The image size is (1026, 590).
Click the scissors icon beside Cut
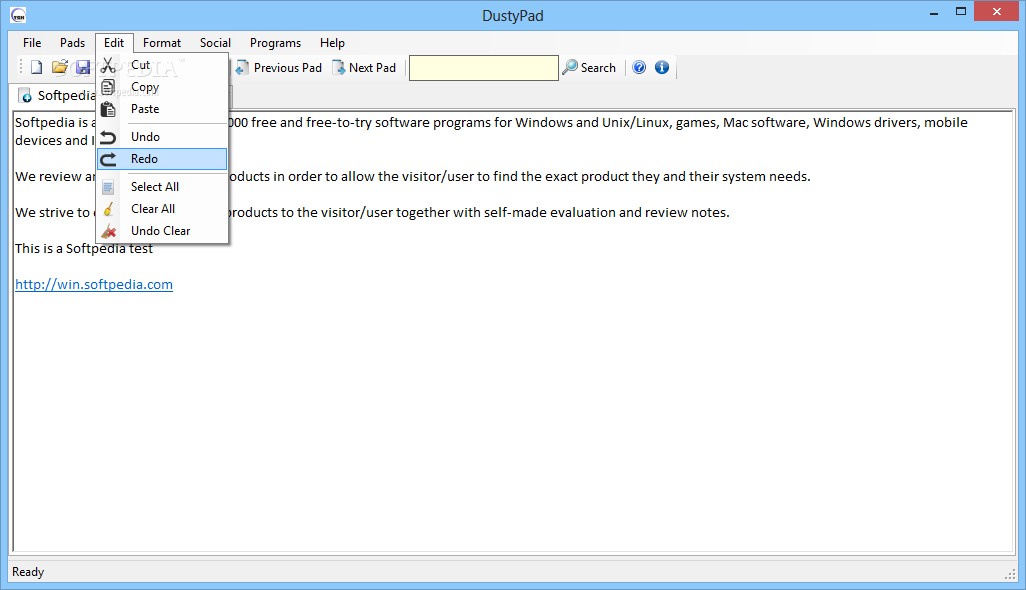click(109, 65)
